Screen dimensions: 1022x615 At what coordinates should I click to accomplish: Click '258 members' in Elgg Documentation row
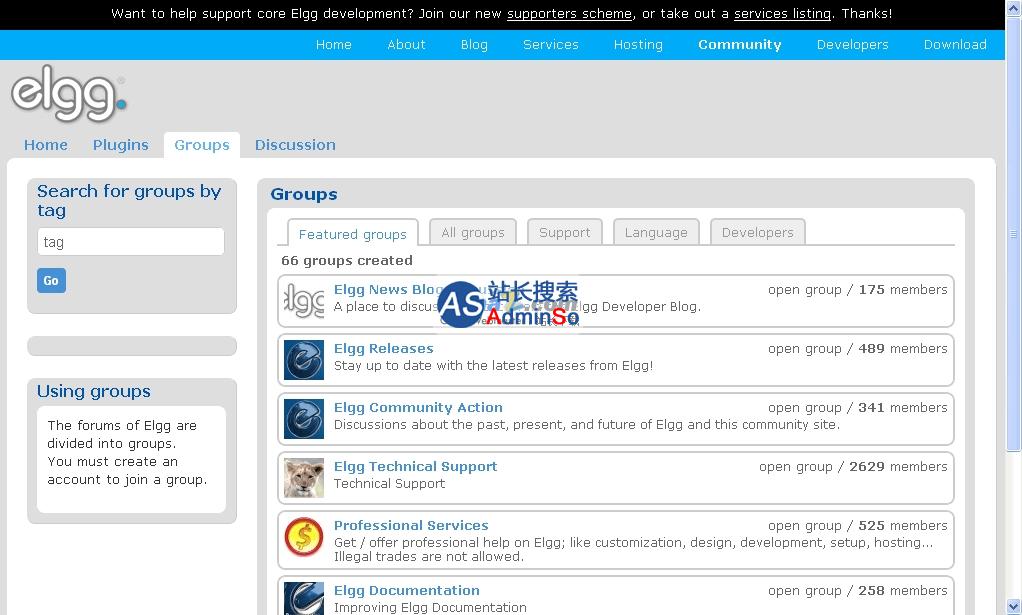click(x=903, y=590)
